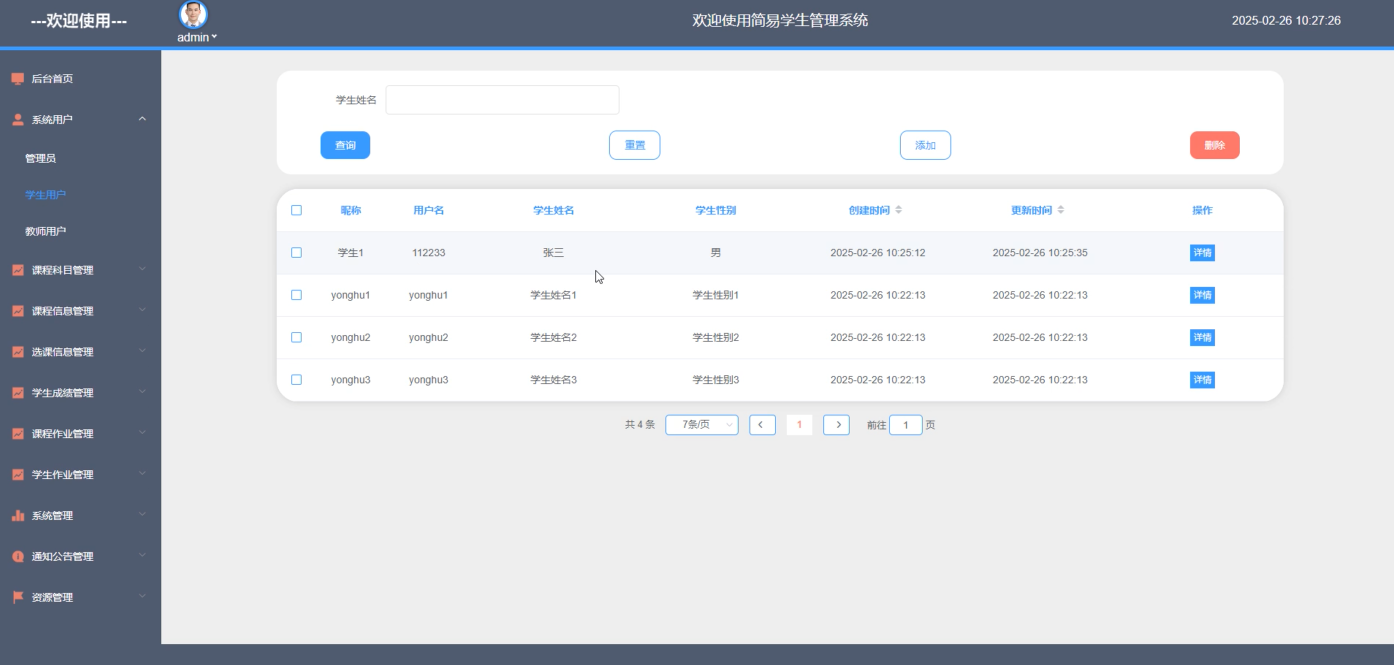The height and width of the screenshot is (665, 1394).
Task: Open the admin dropdown arrow
Action: point(214,37)
